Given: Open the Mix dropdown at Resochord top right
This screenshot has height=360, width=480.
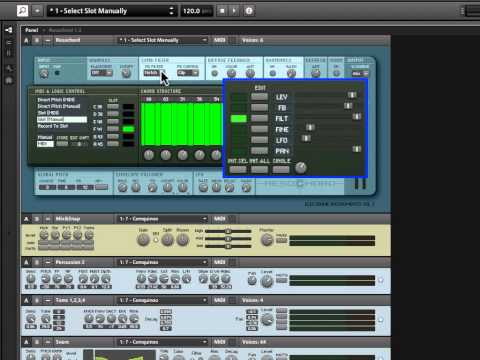Looking at the screenshot, I should [360, 73].
